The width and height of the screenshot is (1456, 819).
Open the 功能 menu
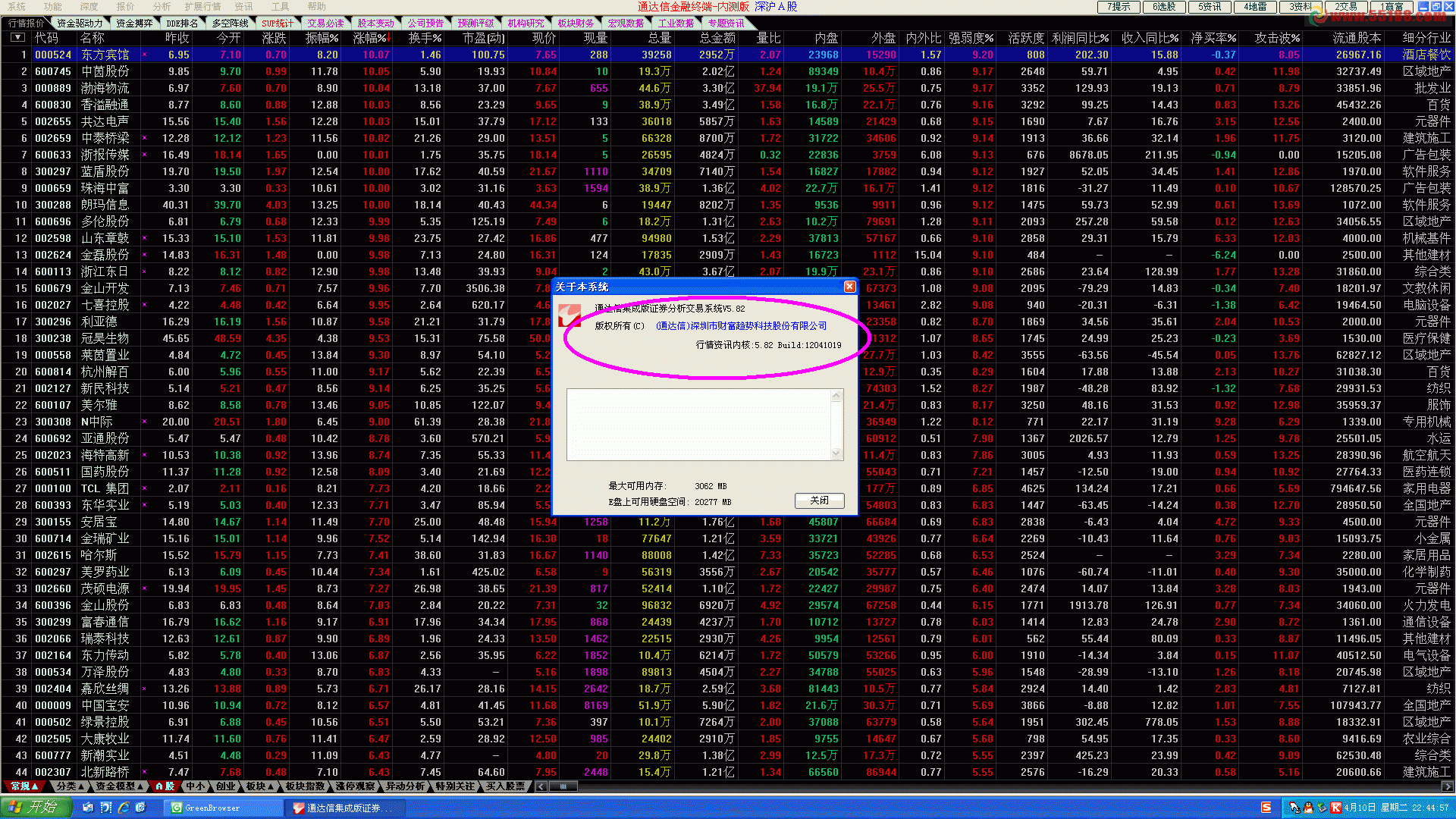[x=53, y=6]
